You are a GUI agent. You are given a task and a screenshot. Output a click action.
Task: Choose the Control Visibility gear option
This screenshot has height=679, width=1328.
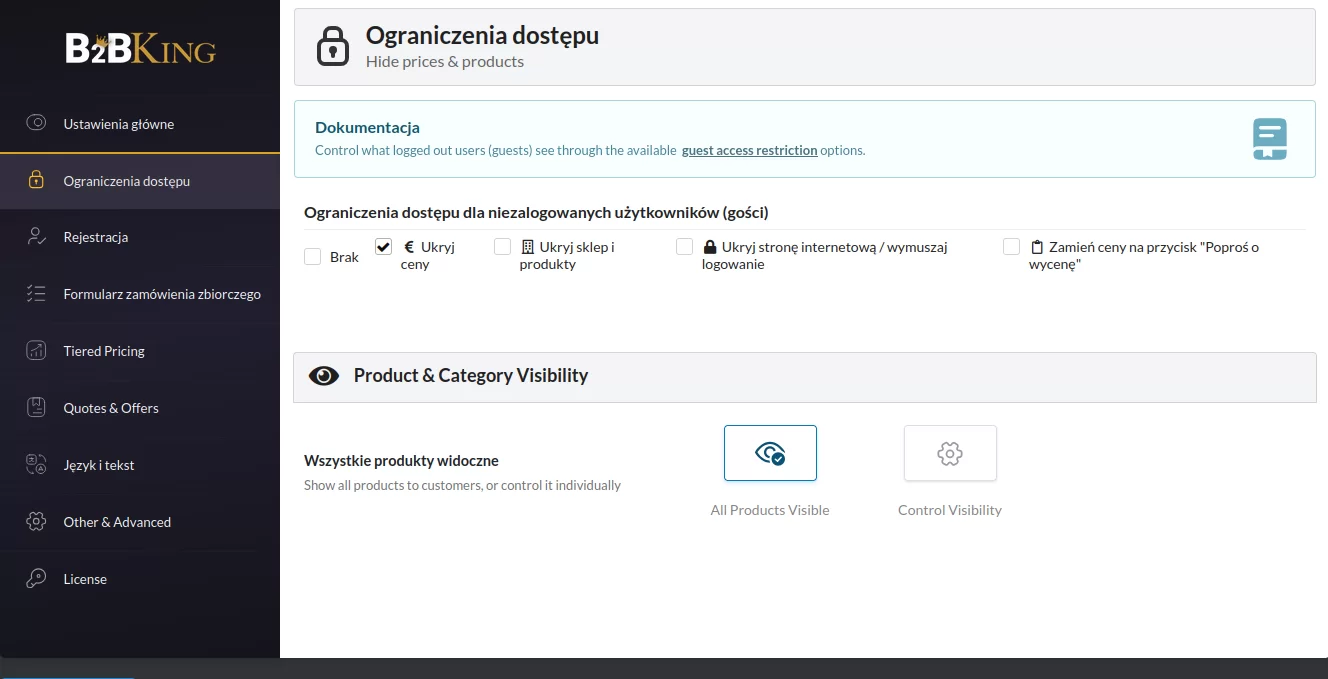click(x=950, y=454)
